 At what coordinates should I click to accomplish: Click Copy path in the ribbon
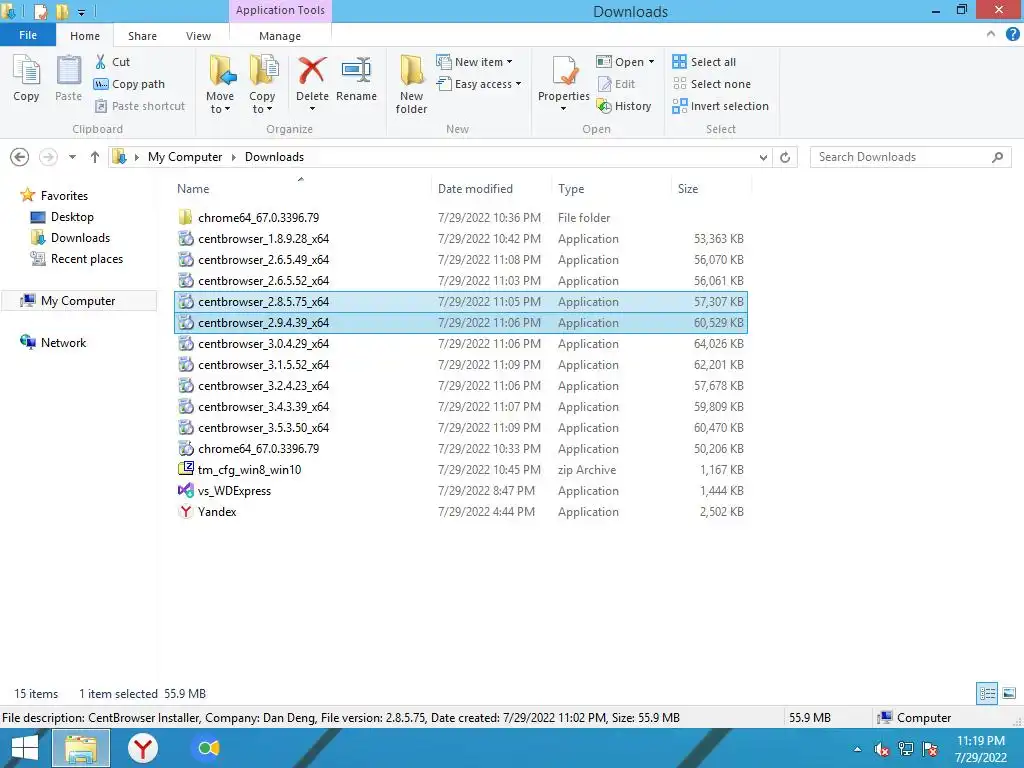(129, 84)
